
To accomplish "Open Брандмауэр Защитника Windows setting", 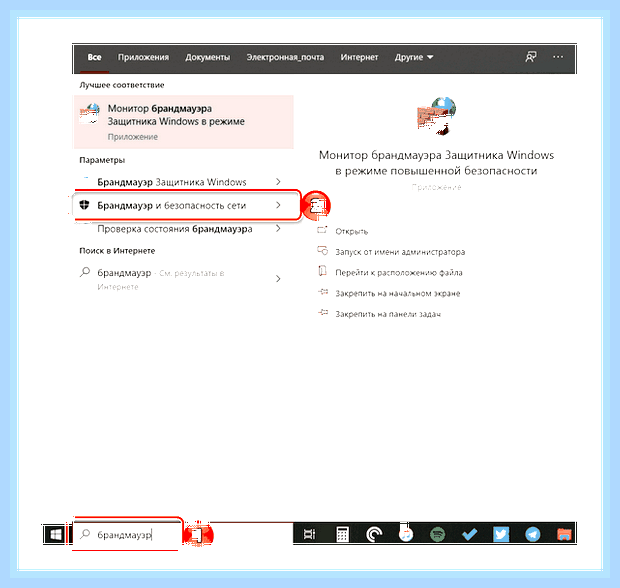I will click(183, 182).
